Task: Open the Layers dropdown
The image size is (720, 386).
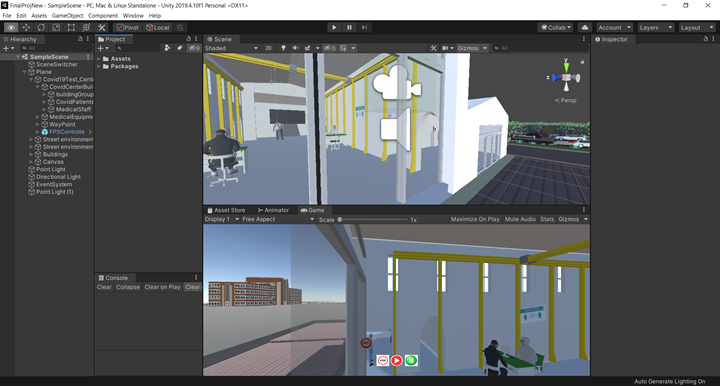Action: 656,28
